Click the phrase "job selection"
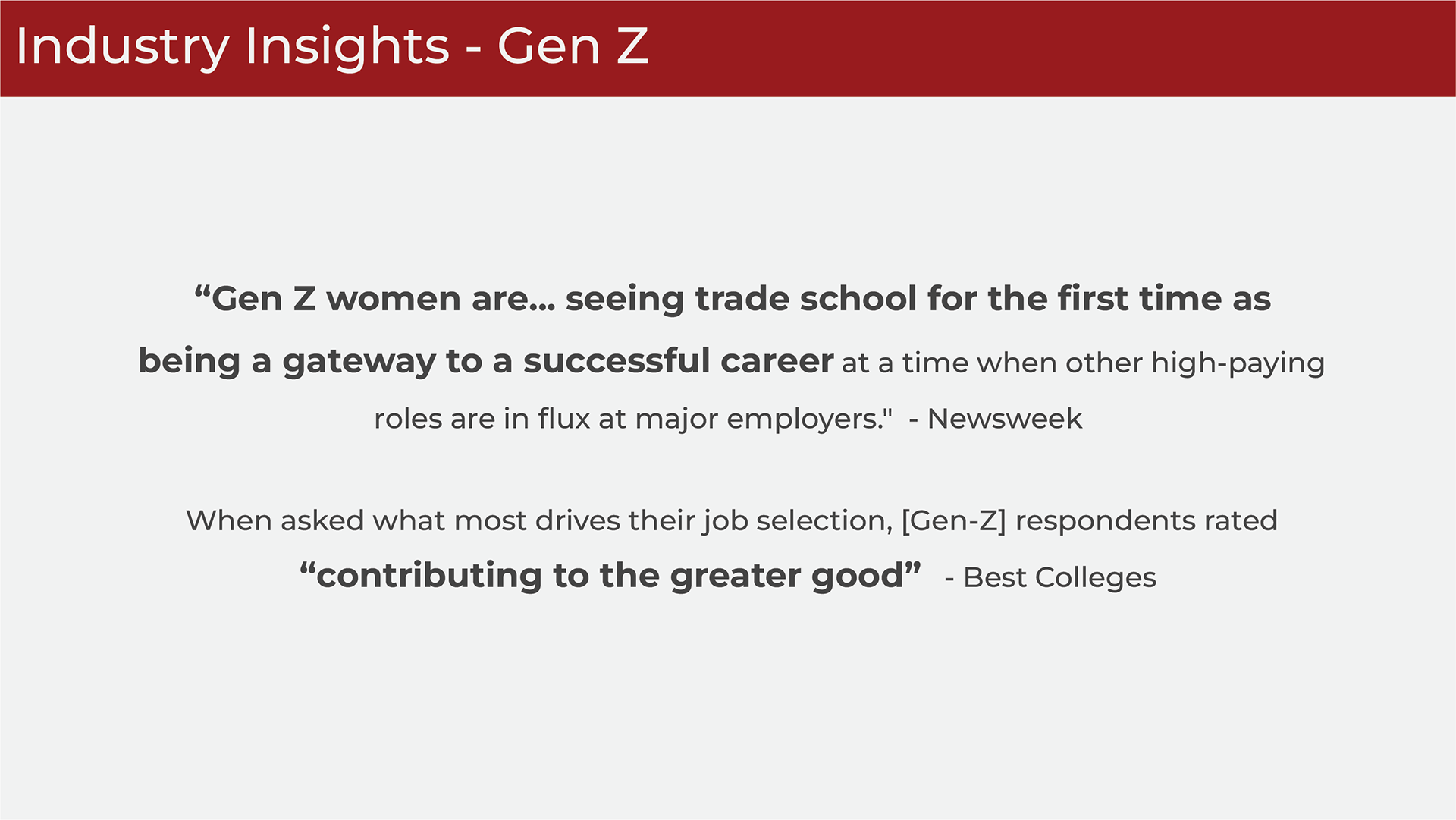 (796, 521)
